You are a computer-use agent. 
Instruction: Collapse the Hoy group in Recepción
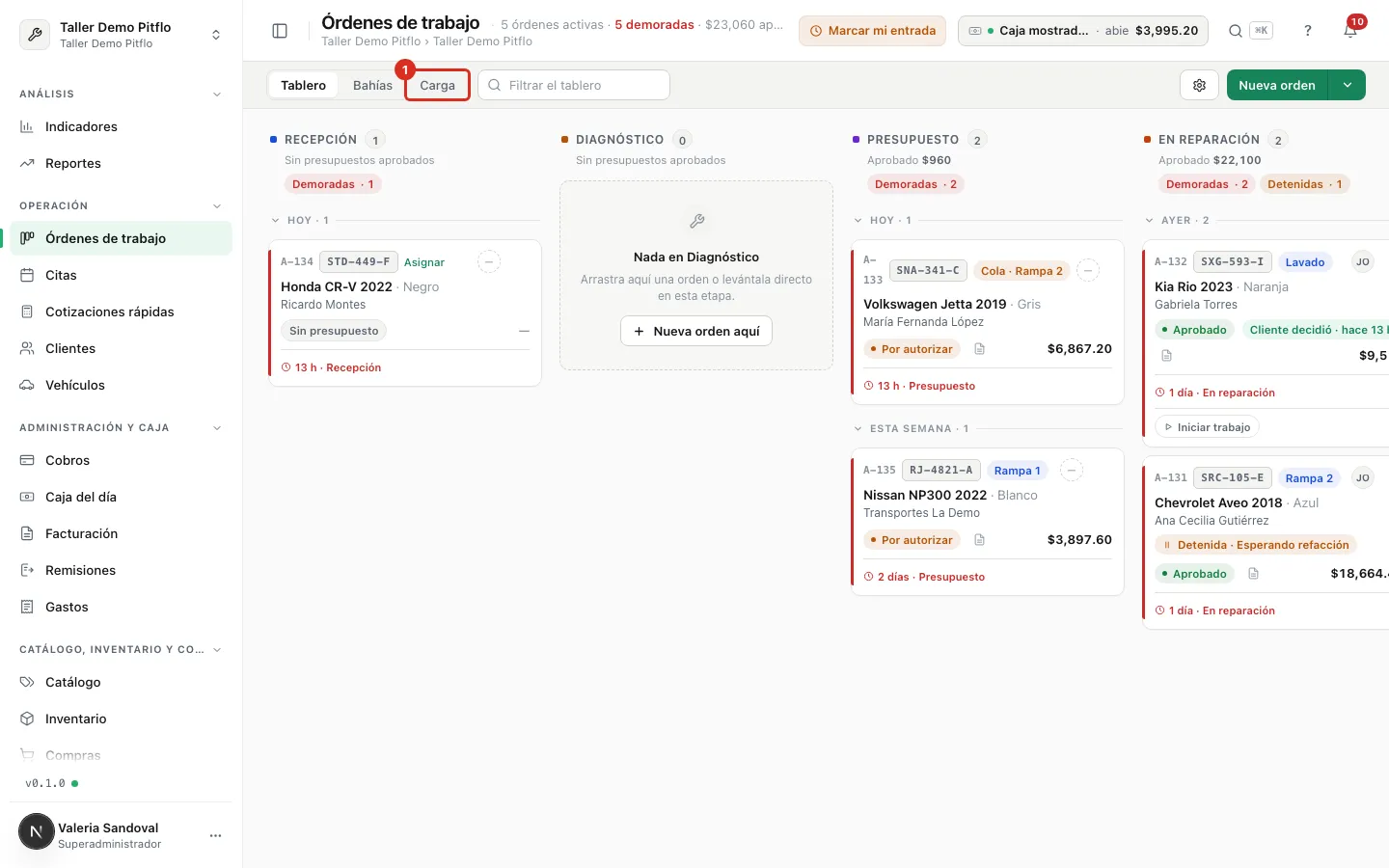pos(276,221)
